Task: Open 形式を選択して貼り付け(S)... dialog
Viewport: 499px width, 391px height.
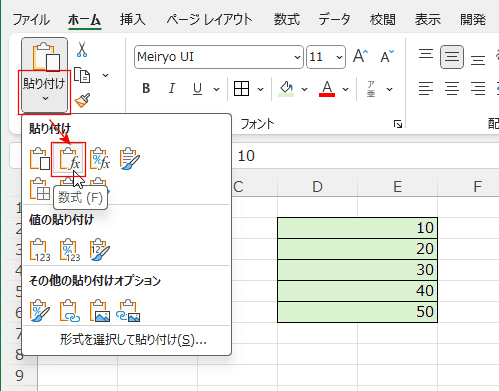Action: click(x=133, y=340)
